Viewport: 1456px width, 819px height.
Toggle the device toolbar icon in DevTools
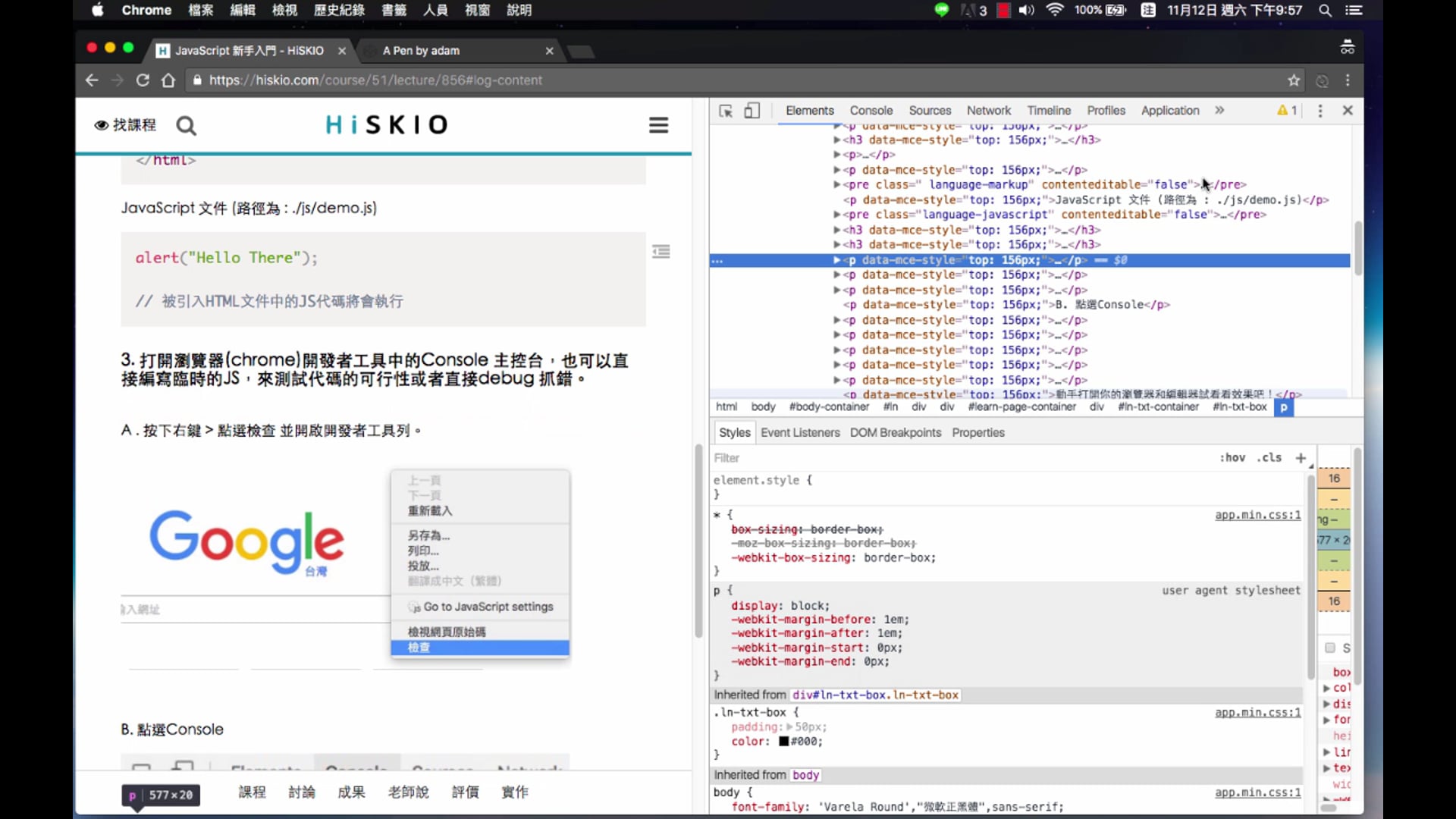(752, 110)
